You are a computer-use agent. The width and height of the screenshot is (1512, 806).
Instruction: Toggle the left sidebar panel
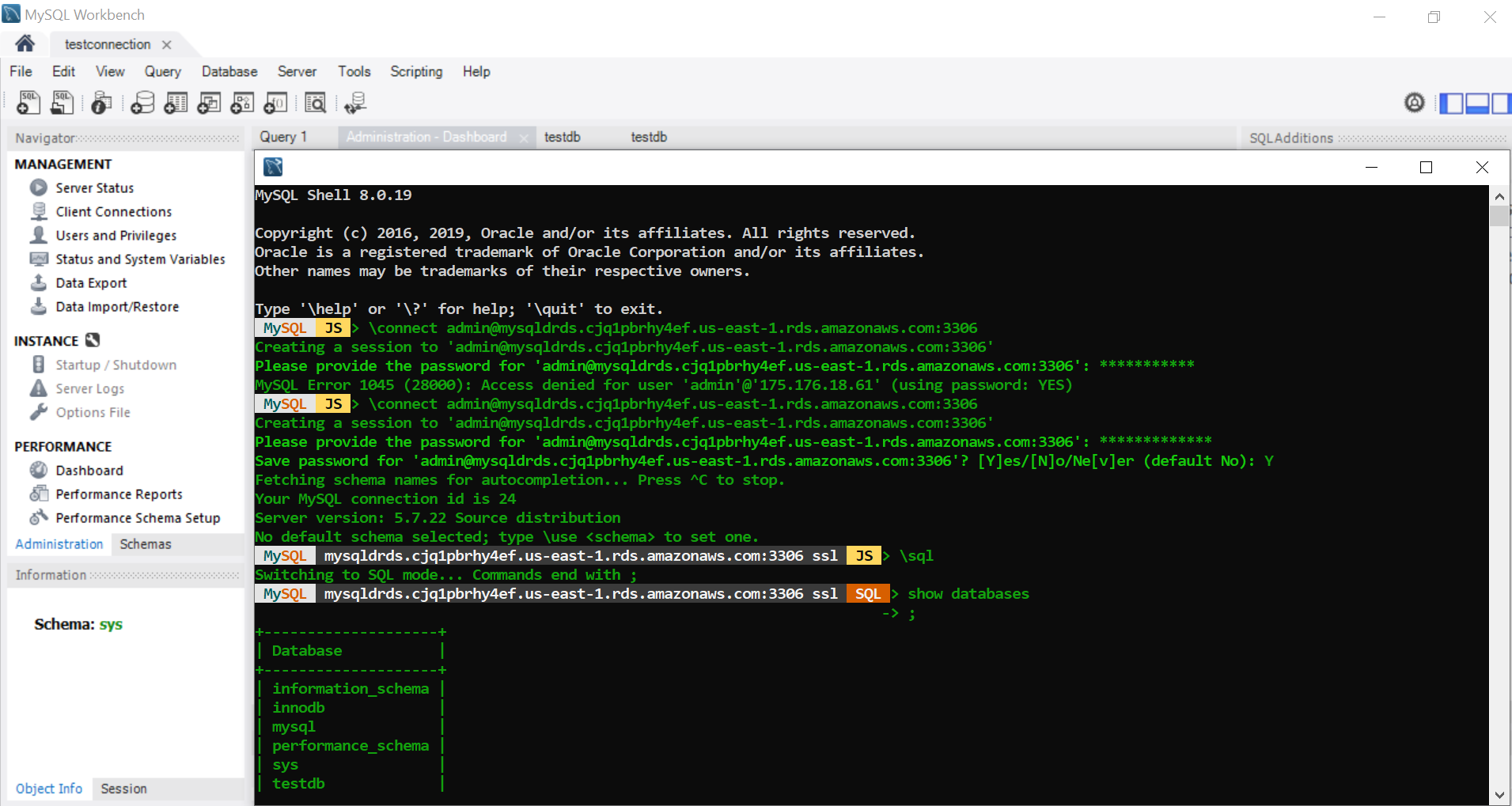(x=1451, y=103)
